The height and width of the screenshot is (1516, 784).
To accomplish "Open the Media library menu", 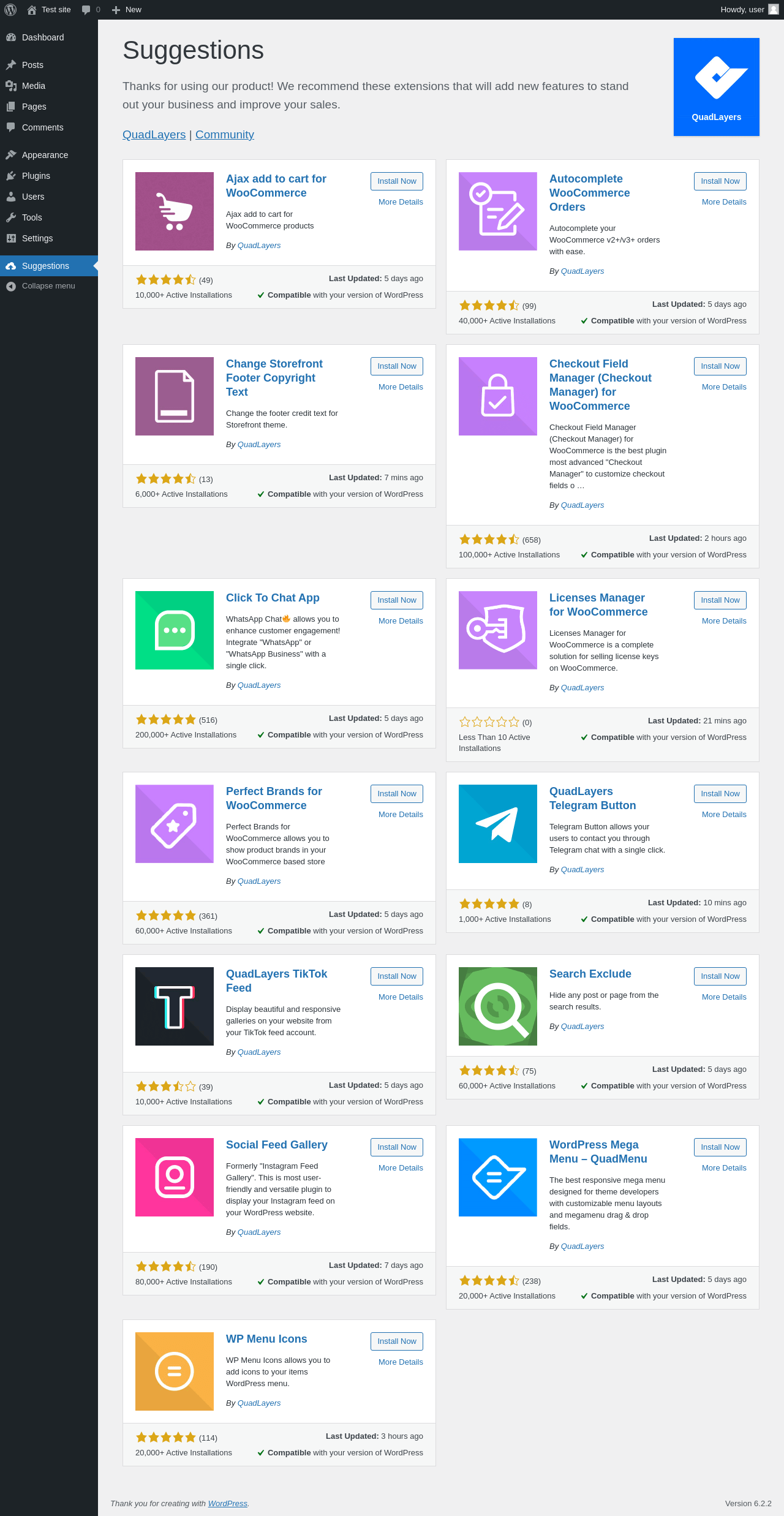I will point(49,86).
